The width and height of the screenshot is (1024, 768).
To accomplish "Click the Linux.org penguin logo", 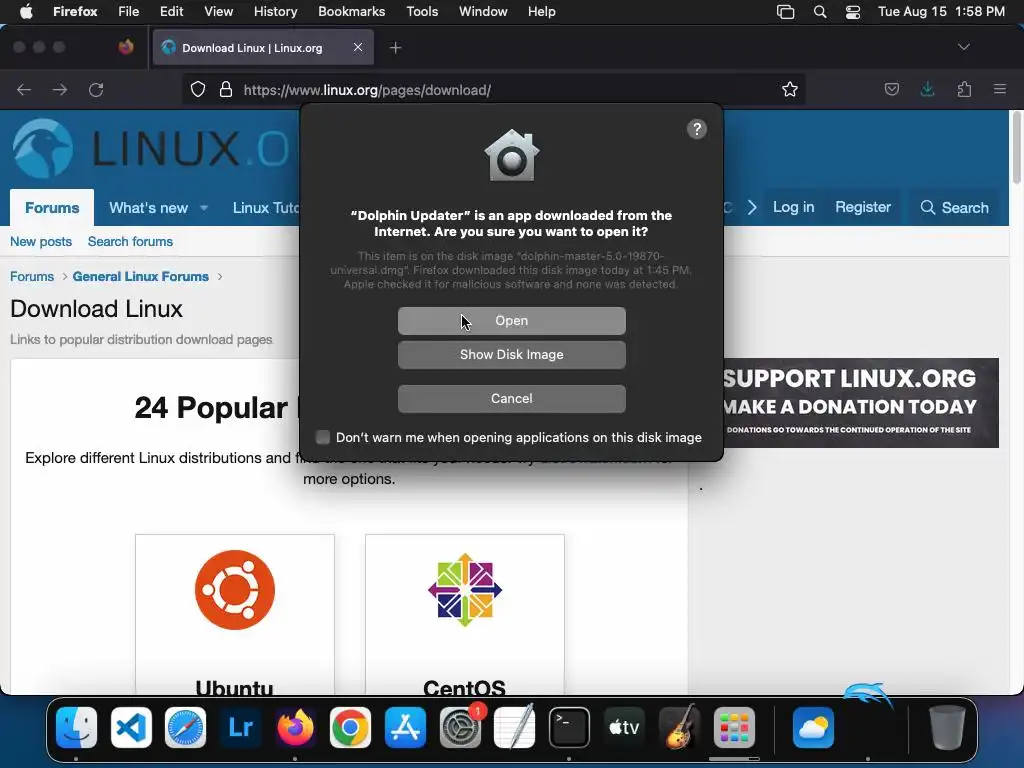I will [x=43, y=148].
